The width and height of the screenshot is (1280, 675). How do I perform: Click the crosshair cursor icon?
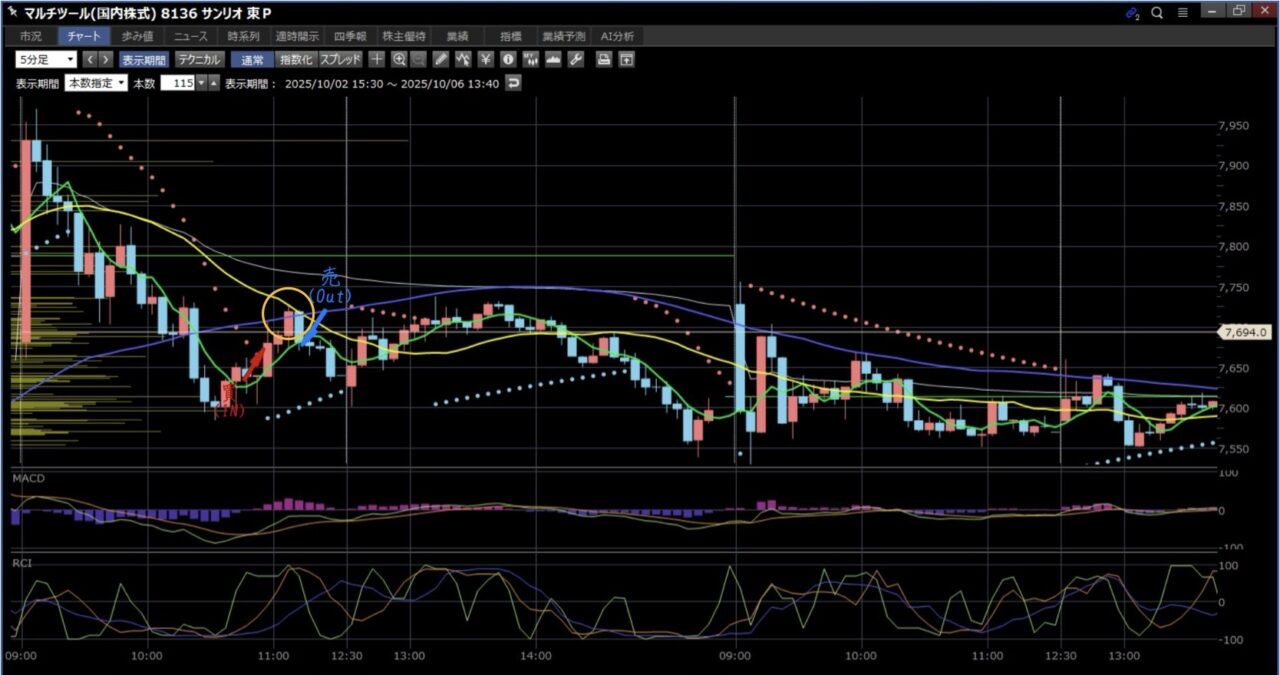[377, 59]
